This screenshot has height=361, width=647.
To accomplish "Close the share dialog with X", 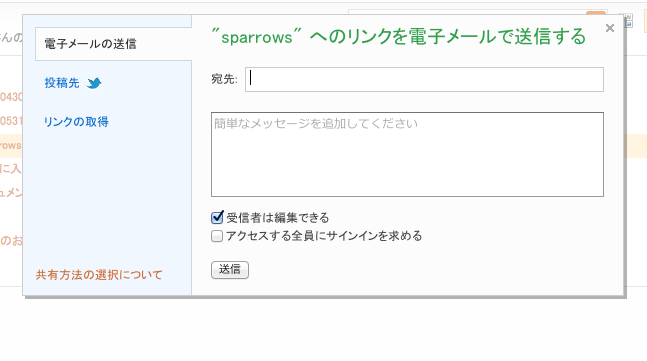I will (x=609, y=28).
